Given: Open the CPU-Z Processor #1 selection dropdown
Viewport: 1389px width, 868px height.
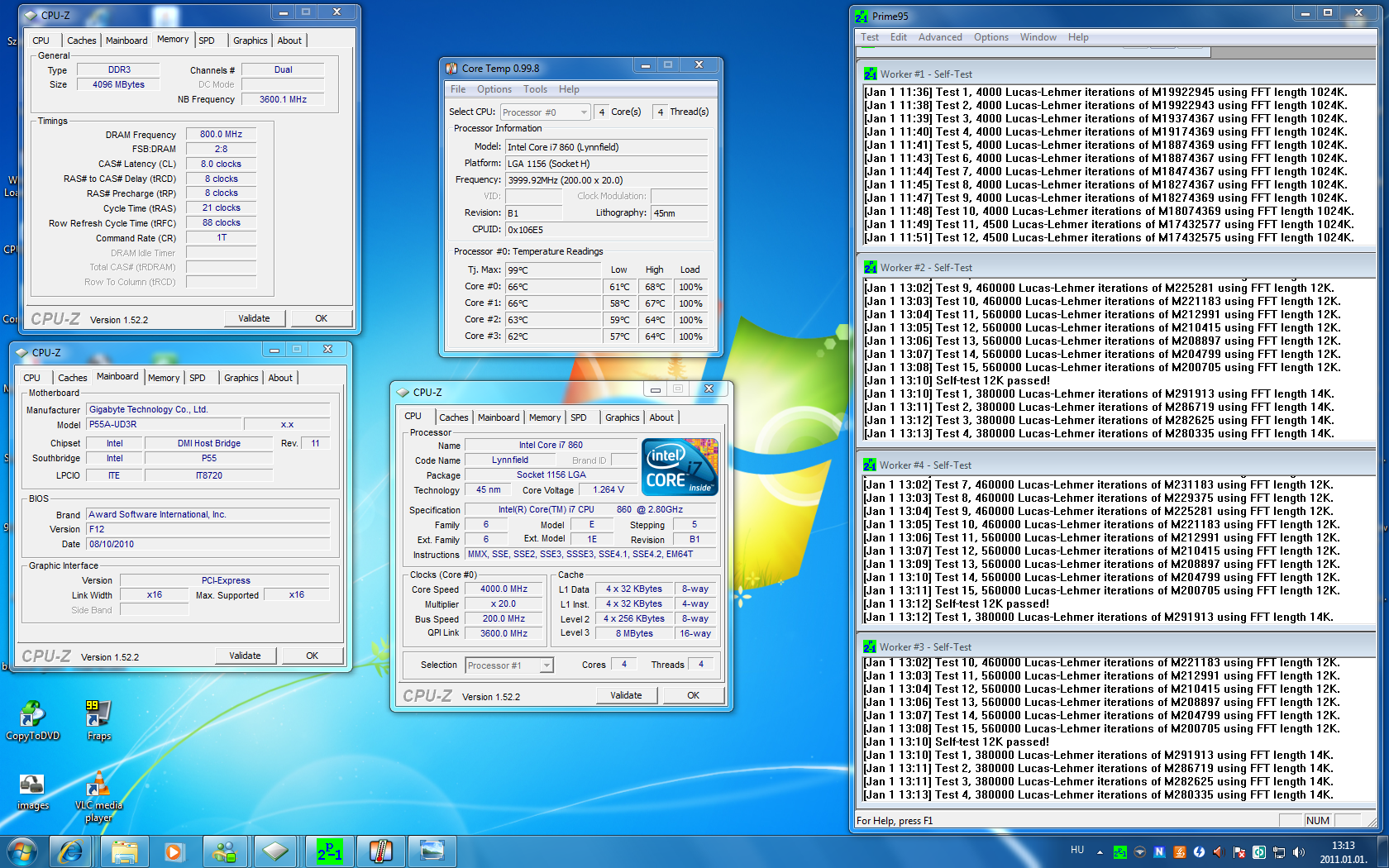Looking at the screenshot, I should [509, 665].
